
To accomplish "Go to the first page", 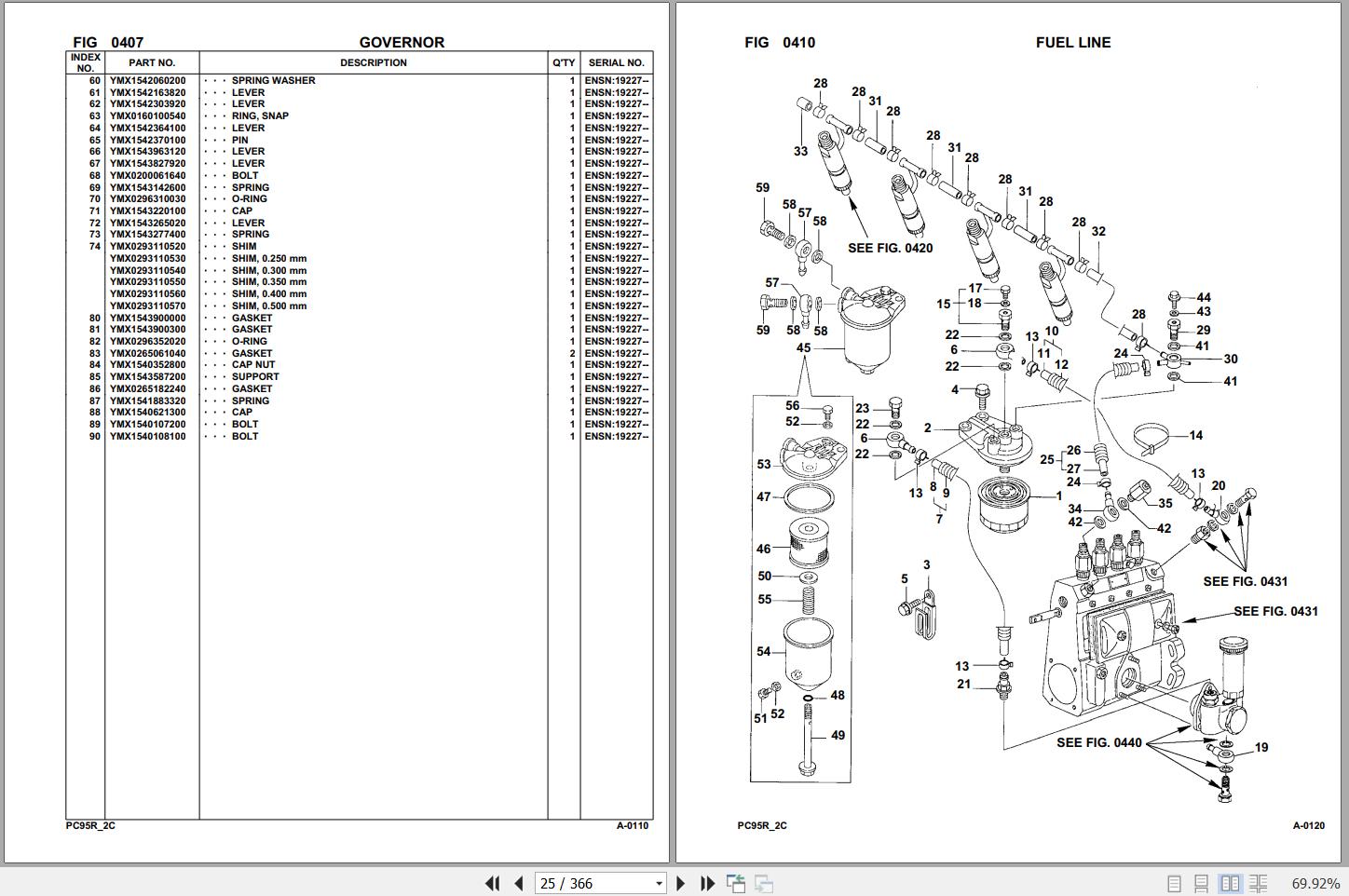I will [x=492, y=883].
